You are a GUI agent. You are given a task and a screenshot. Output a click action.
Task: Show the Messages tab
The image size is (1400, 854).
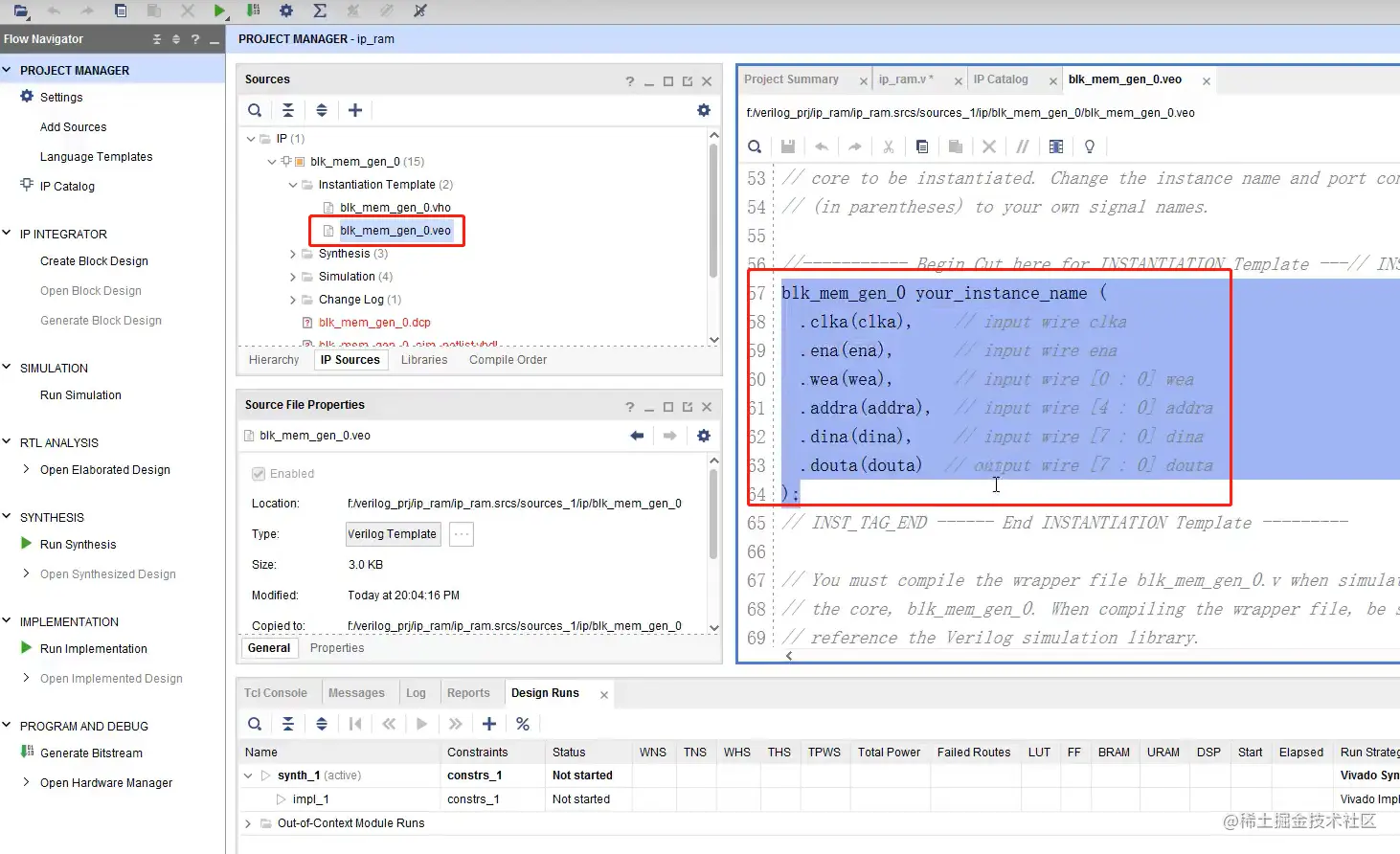pos(356,693)
